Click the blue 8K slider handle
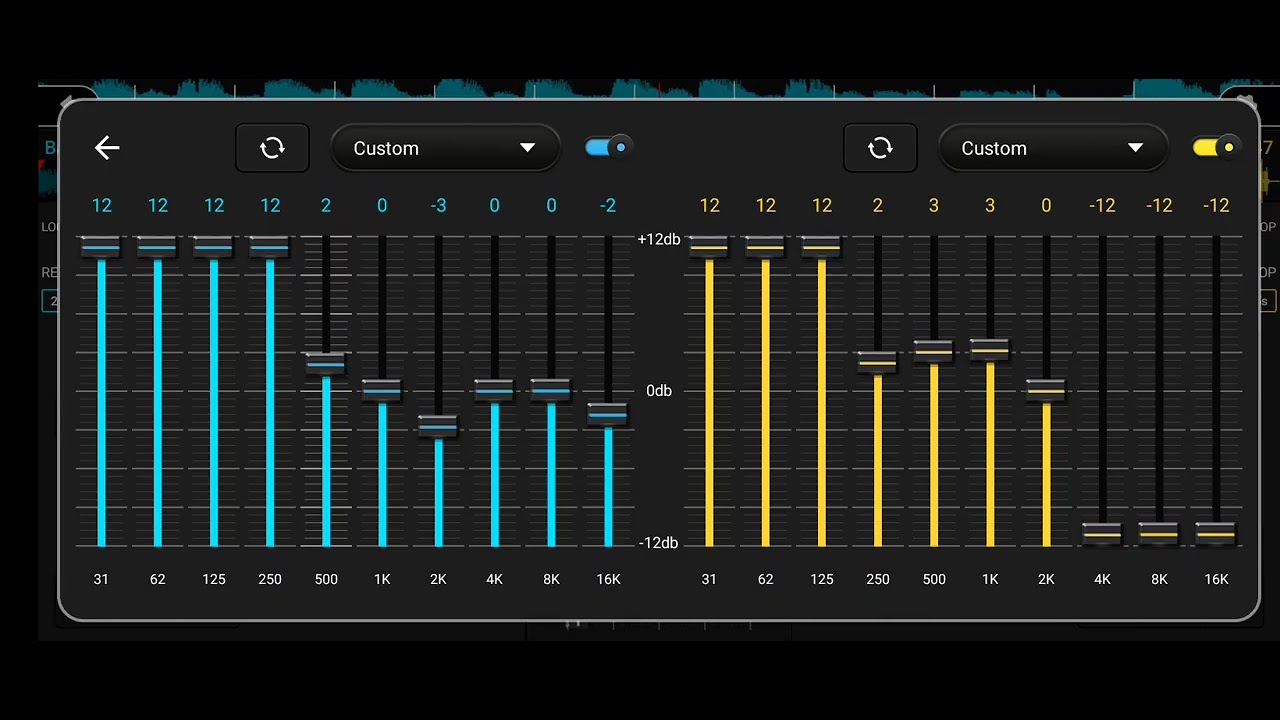This screenshot has width=1280, height=720. (551, 390)
